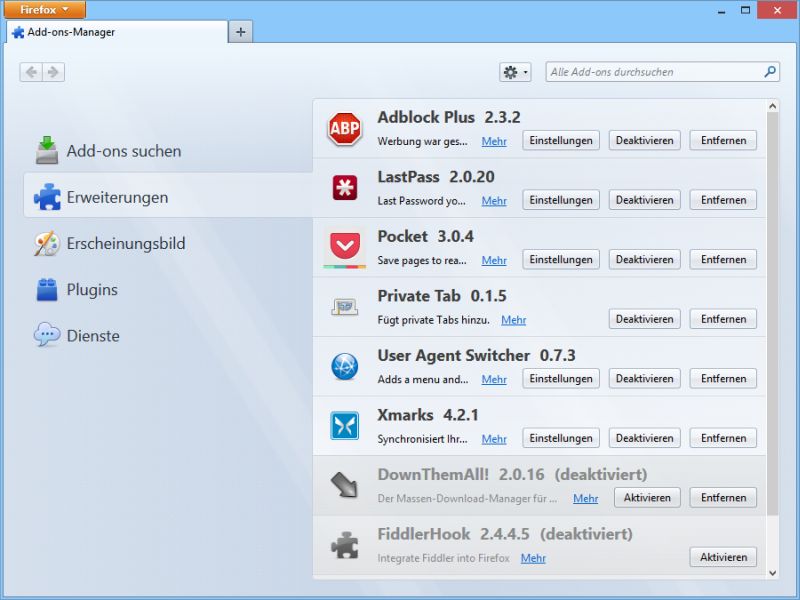
Task: Click Mehr link for Private Tab
Action: [x=513, y=320]
